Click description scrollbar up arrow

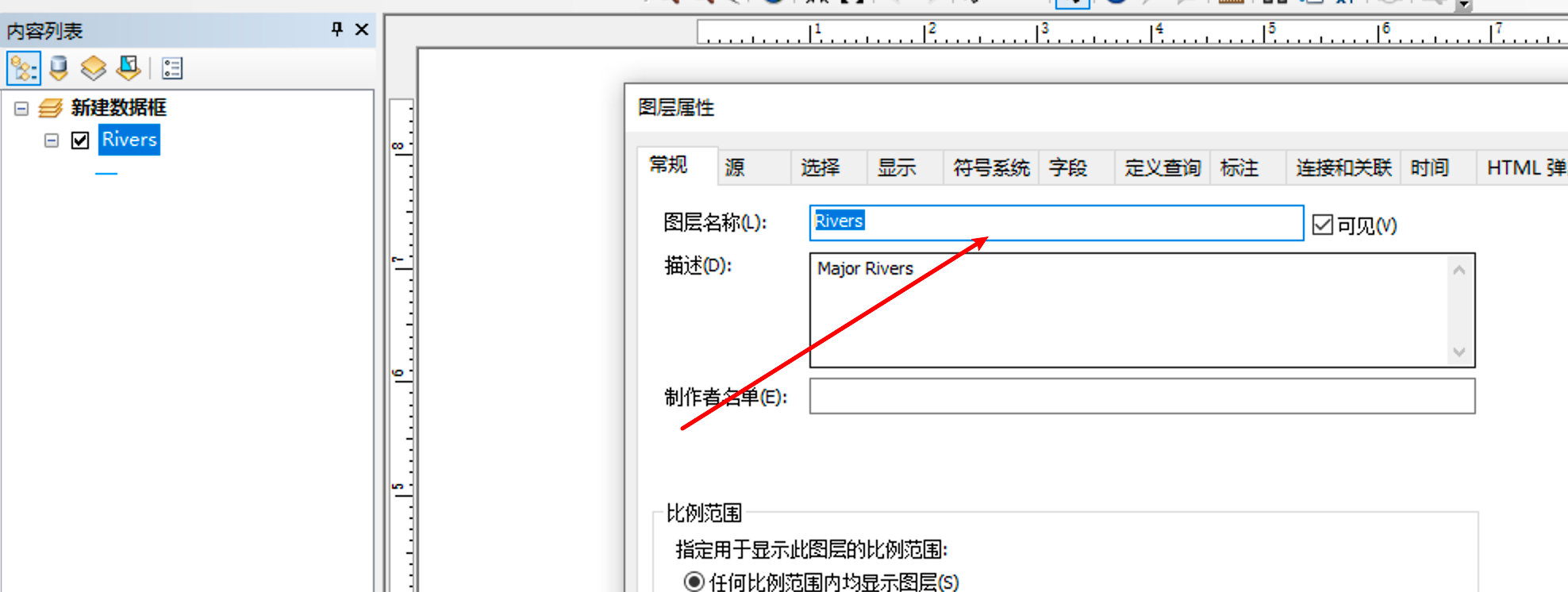pyautogui.click(x=1458, y=271)
